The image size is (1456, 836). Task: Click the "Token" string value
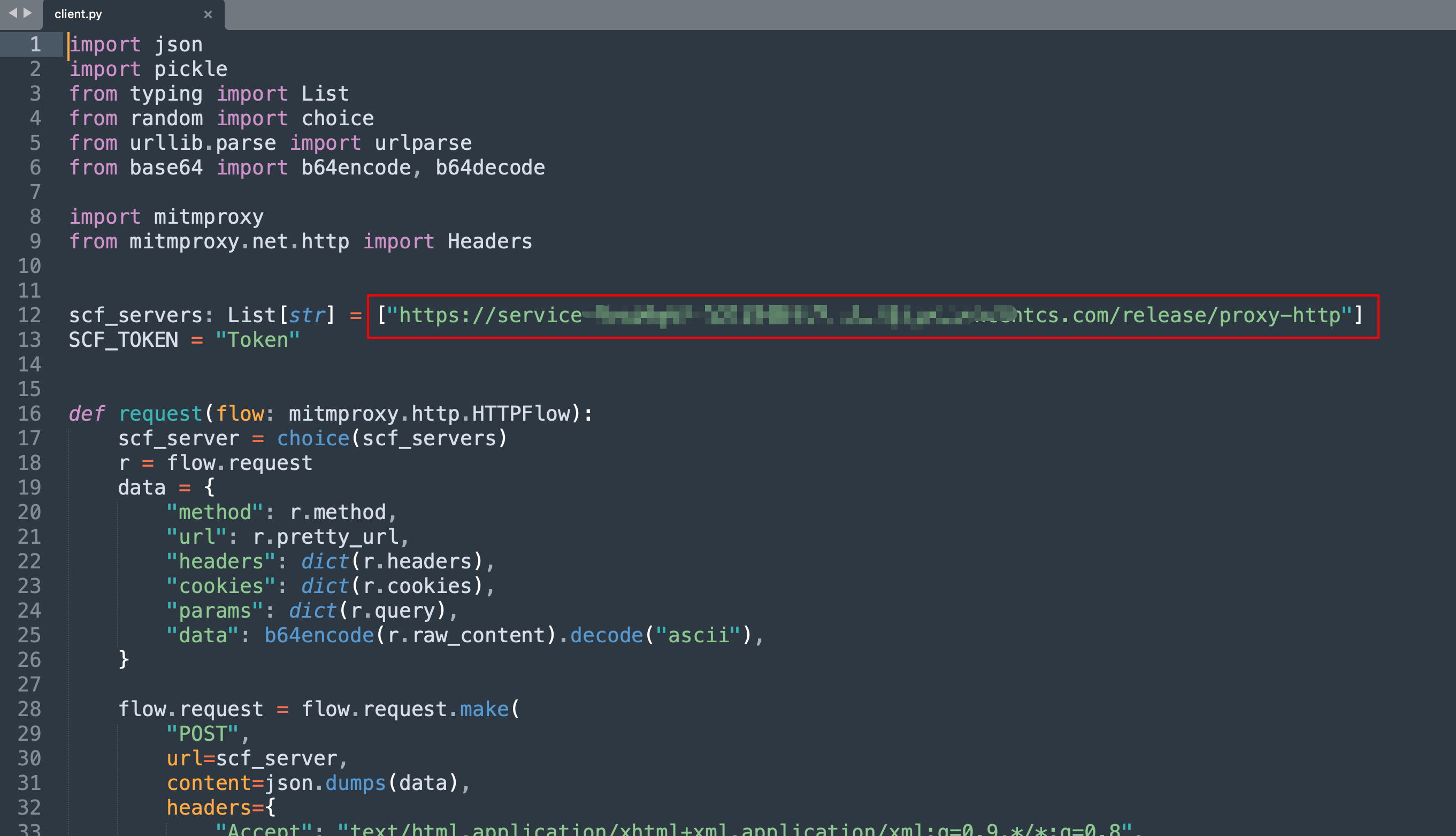pyautogui.click(x=258, y=340)
